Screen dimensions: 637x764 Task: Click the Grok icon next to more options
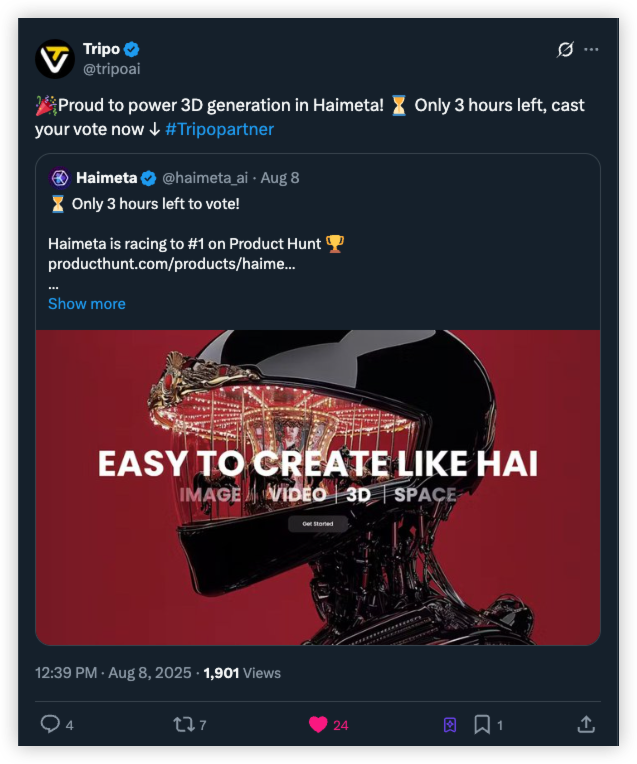click(565, 49)
